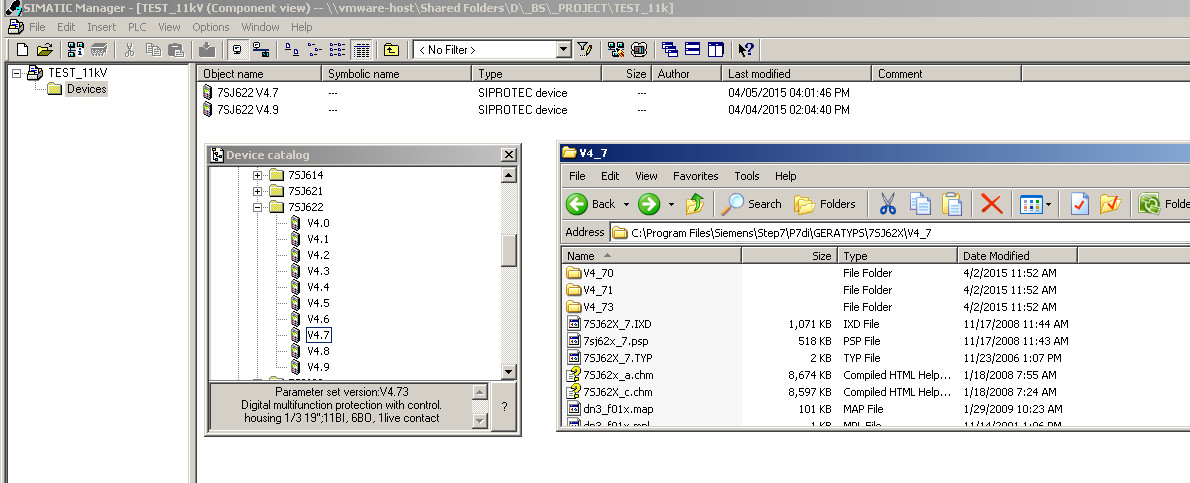
Task: Switch to Small Icons view
Action: point(314,50)
